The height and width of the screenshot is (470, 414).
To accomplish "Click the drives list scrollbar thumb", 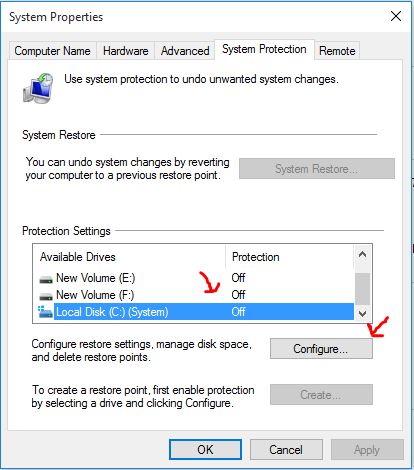I will (x=362, y=289).
